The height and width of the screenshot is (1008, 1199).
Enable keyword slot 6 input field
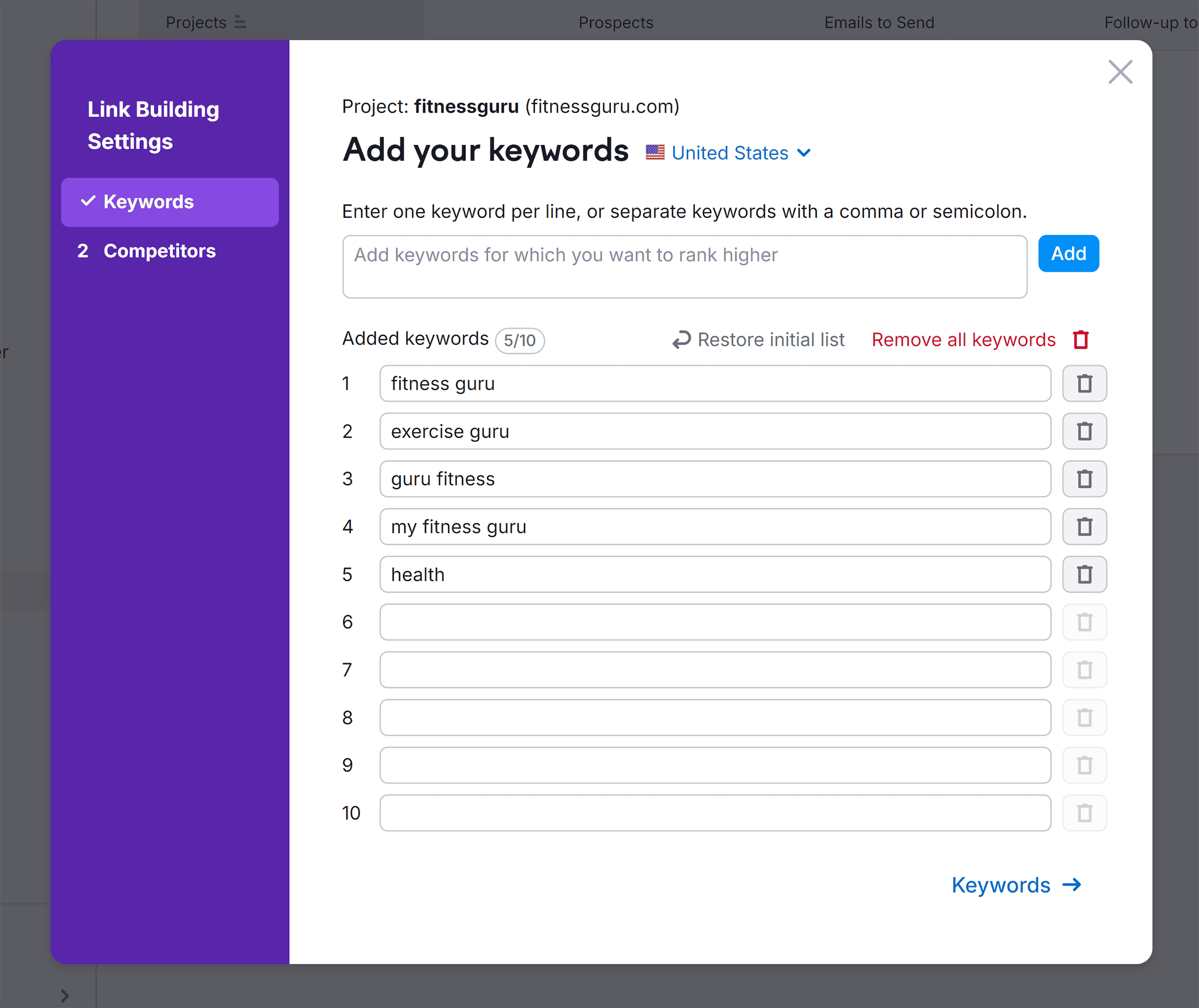pyautogui.click(x=714, y=622)
